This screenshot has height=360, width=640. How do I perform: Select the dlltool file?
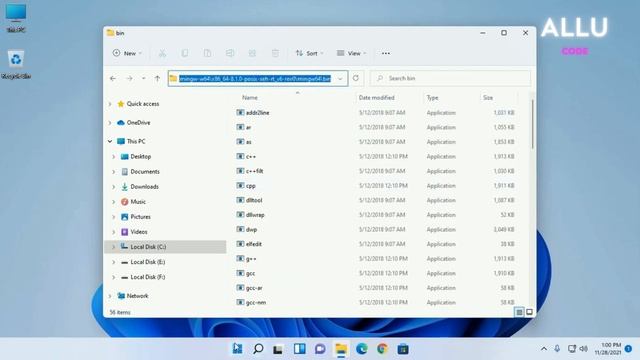(x=254, y=200)
